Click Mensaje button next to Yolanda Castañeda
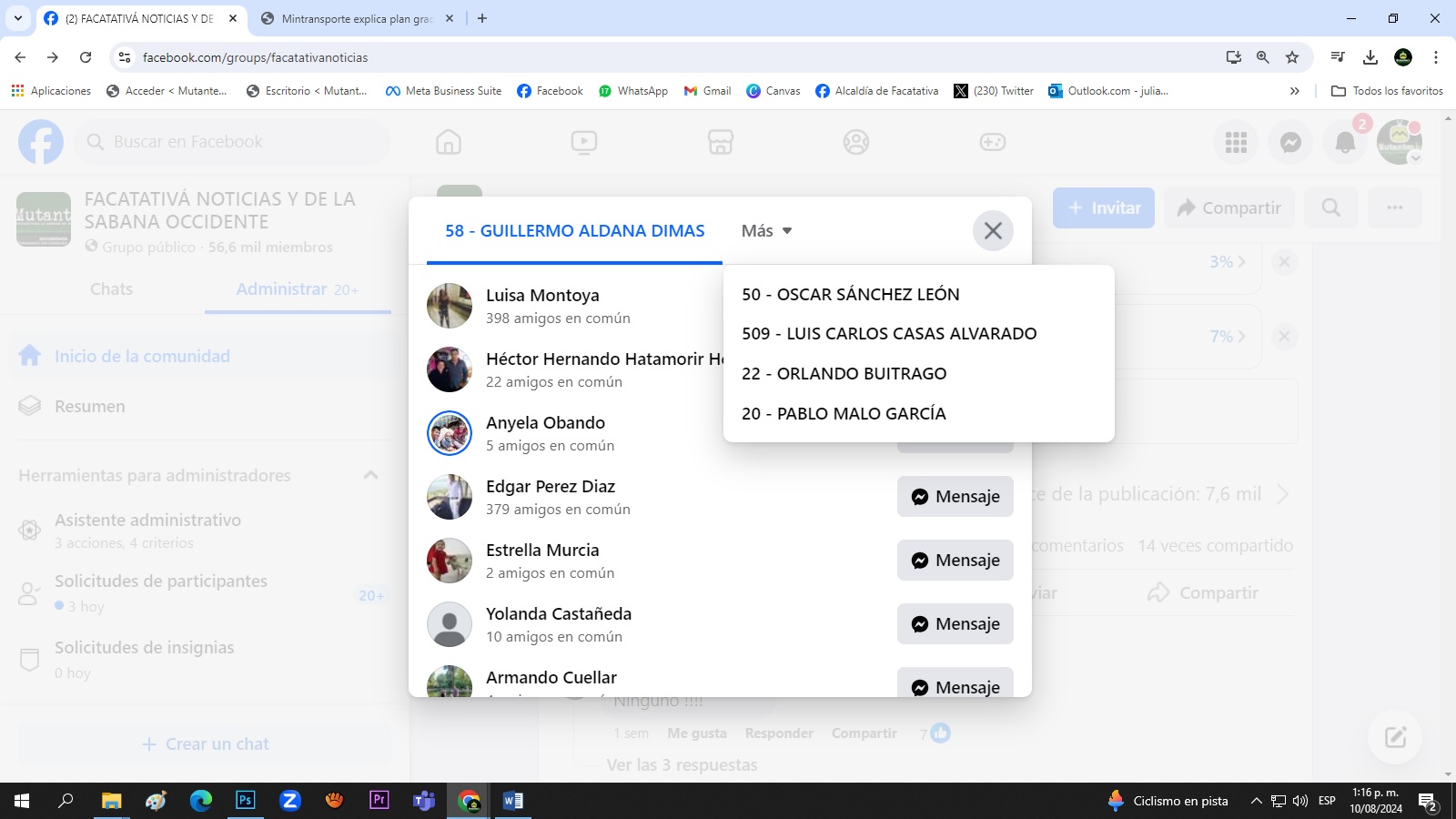 (x=955, y=624)
